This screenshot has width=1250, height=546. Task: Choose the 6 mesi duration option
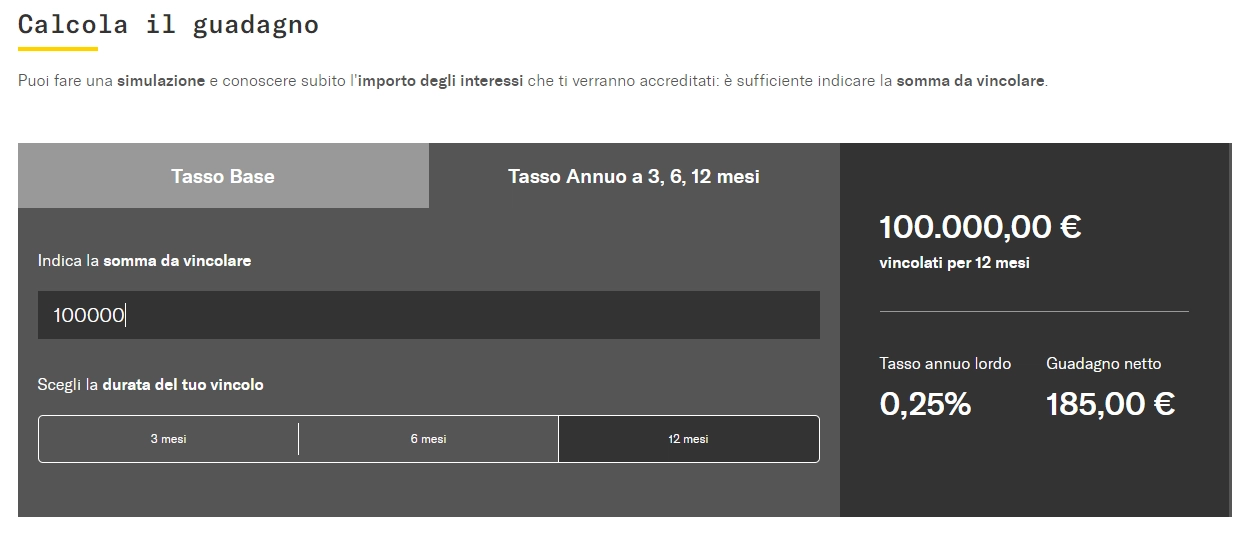coord(428,439)
